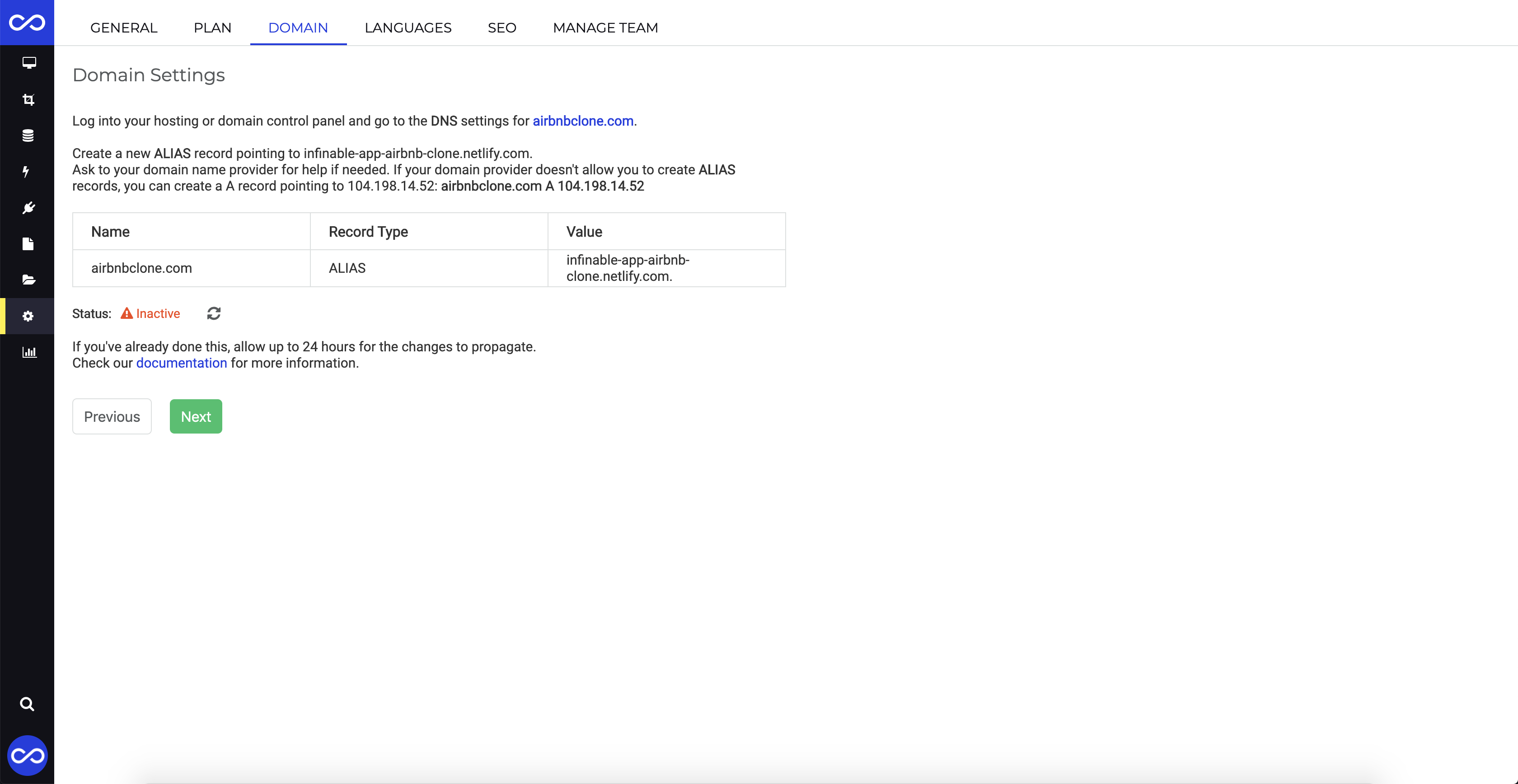This screenshot has width=1518, height=784.
Task: Open the bar chart analytics icon
Action: [x=29, y=352]
